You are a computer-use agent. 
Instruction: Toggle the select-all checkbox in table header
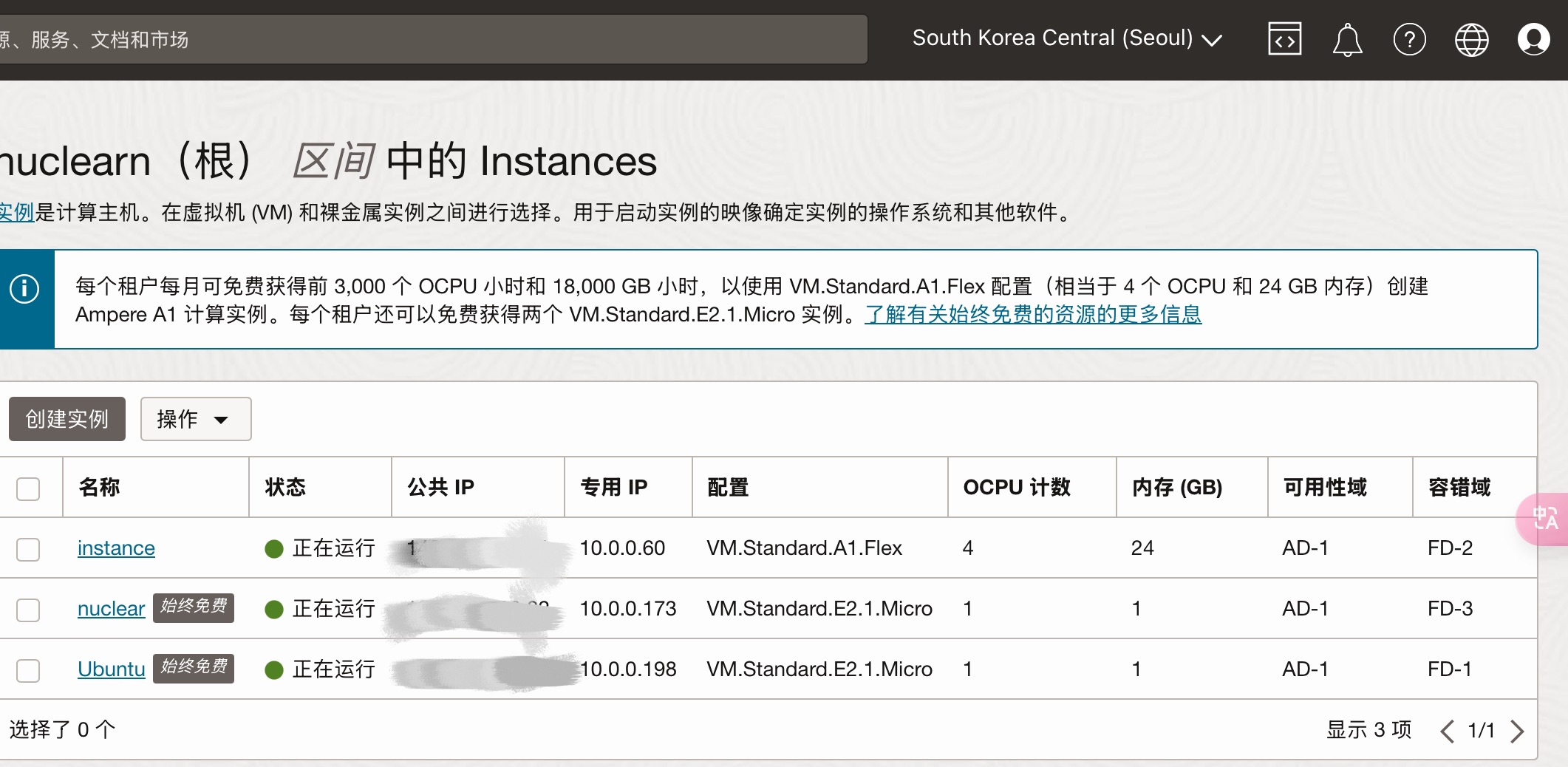click(x=28, y=488)
